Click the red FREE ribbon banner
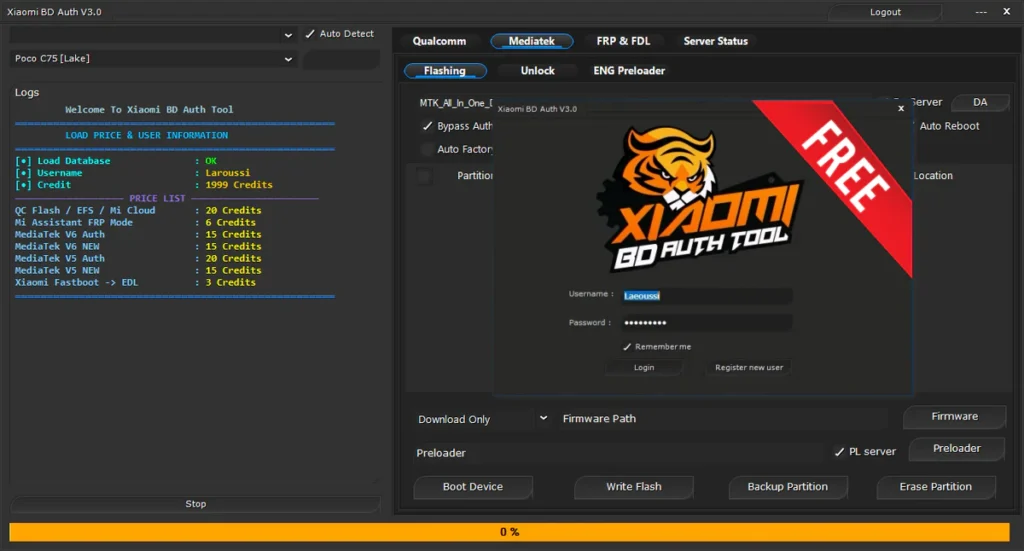Screen dimensions: 1024x551 click(x=846, y=168)
